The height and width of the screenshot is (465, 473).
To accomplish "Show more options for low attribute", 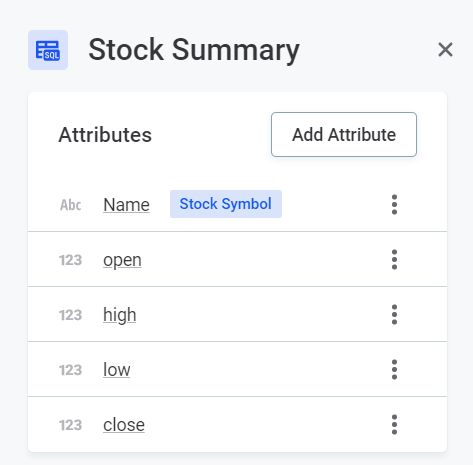I will click(394, 369).
